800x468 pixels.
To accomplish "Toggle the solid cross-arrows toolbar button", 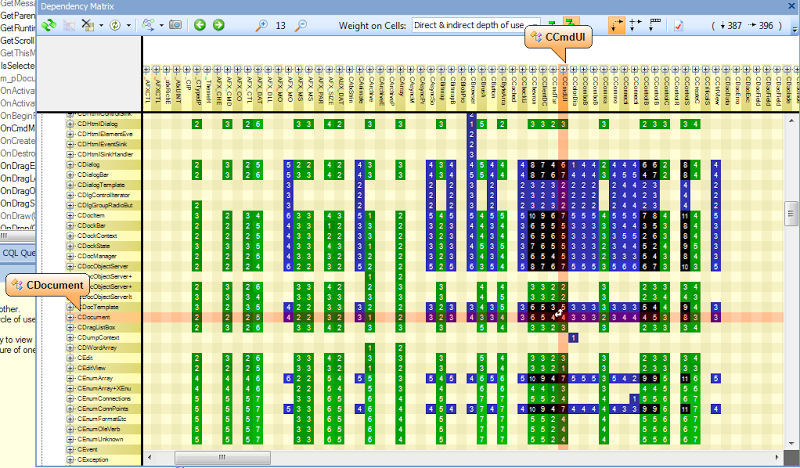I will 636,25.
